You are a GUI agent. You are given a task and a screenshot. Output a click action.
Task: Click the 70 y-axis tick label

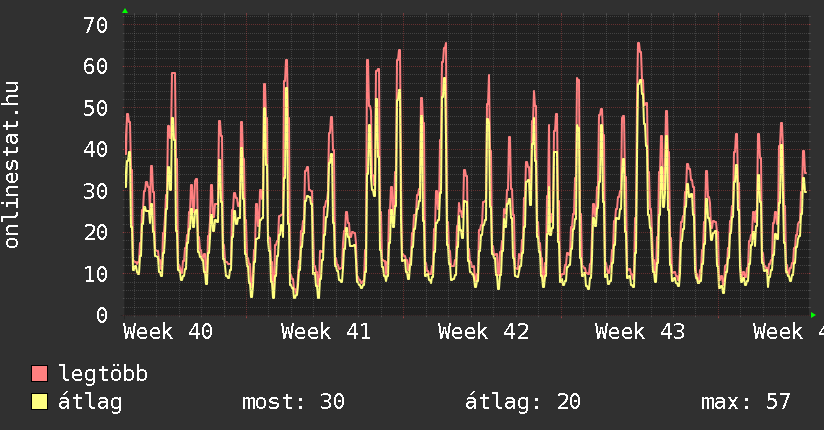click(x=94, y=25)
